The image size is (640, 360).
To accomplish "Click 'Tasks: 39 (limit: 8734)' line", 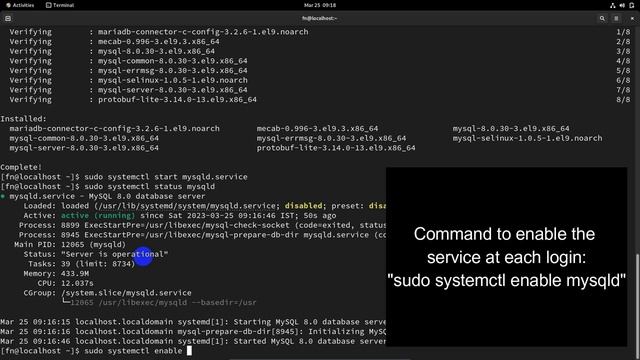I will (82, 264).
